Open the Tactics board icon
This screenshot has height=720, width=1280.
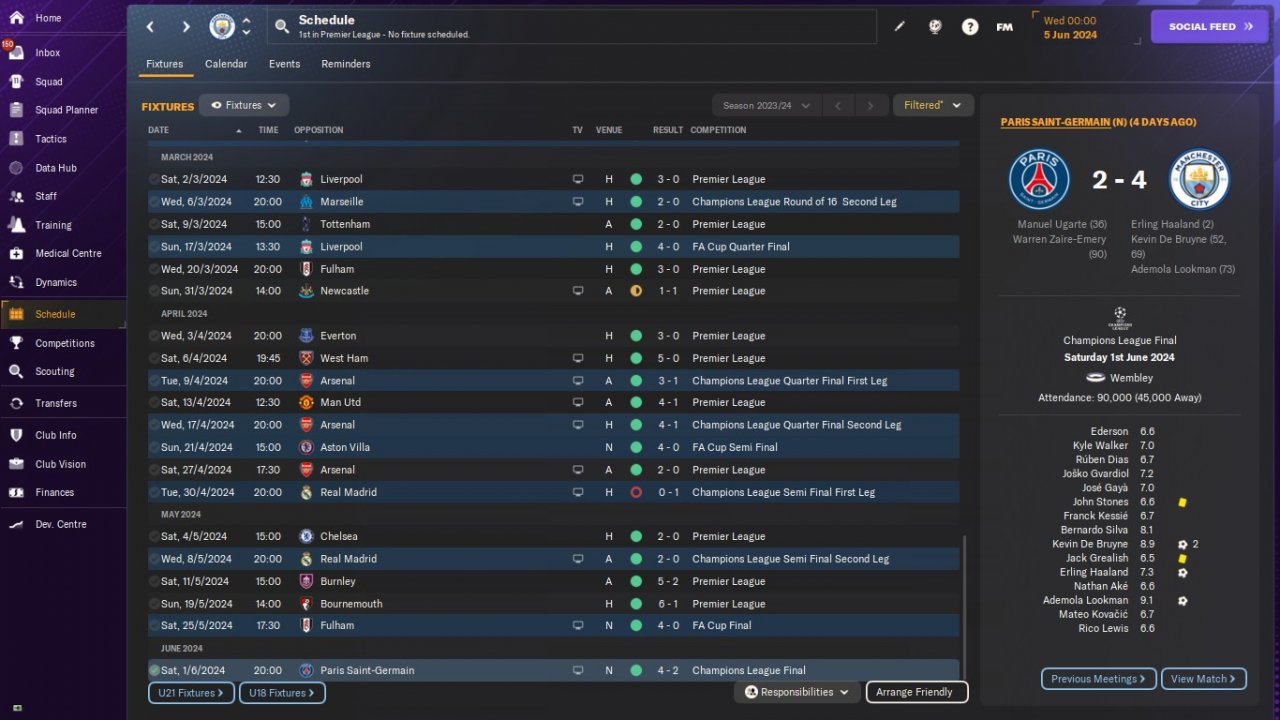click(16, 139)
